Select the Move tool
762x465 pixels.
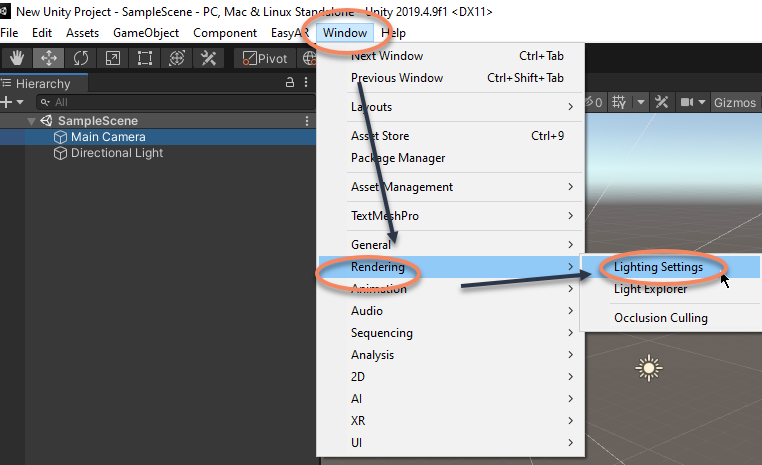pos(49,58)
